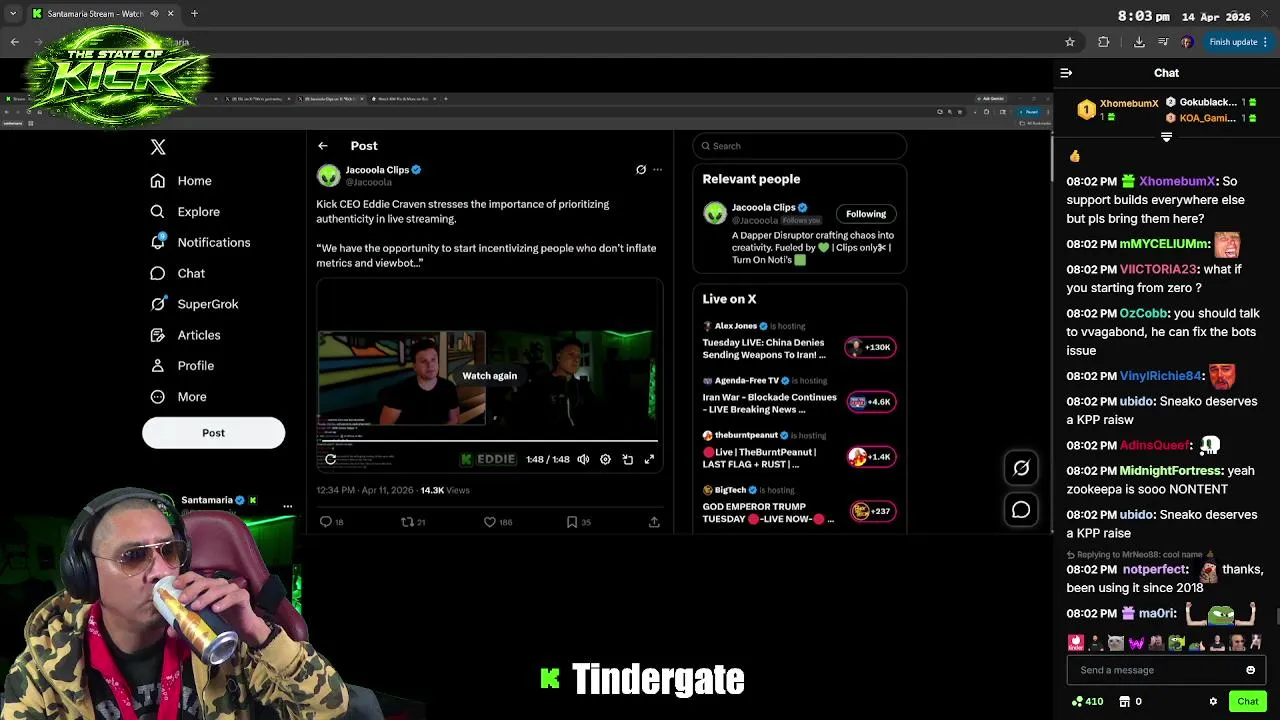Open Chrome extensions puzzle icon
Image resolution: width=1280 pixels, height=720 pixels.
pyautogui.click(x=1103, y=42)
